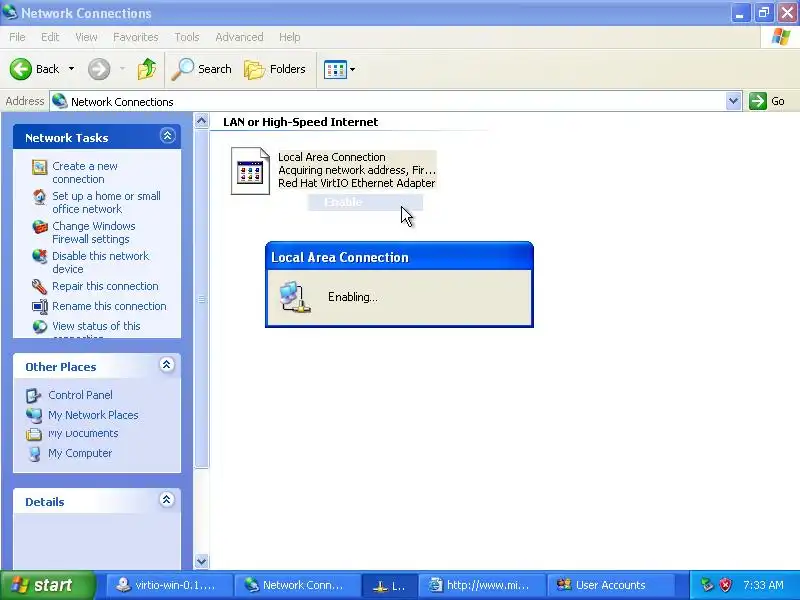Open the Edit menu
The height and width of the screenshot is (600, 800).
coord(50,37)
